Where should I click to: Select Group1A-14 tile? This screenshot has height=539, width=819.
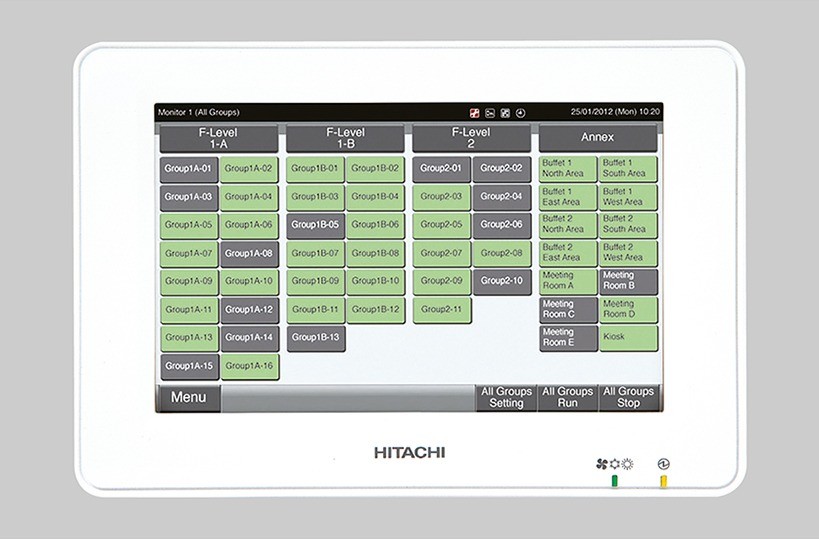click(x=250, y=338)
